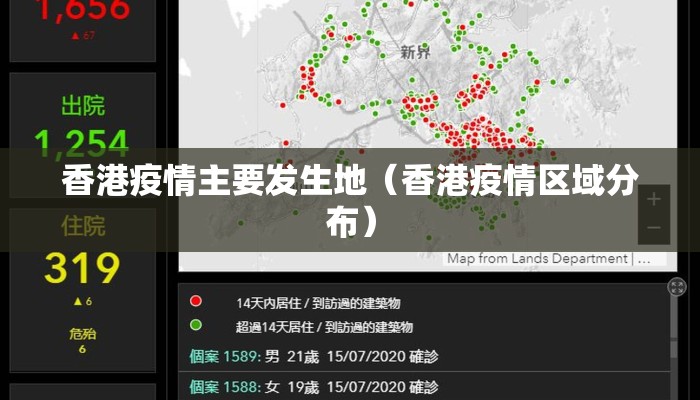Viewport: 700px width, 400px height.
Task: Click the 超過14天居住 / 到訪過的建築物 legend text
Action: [x=323, y=326]
